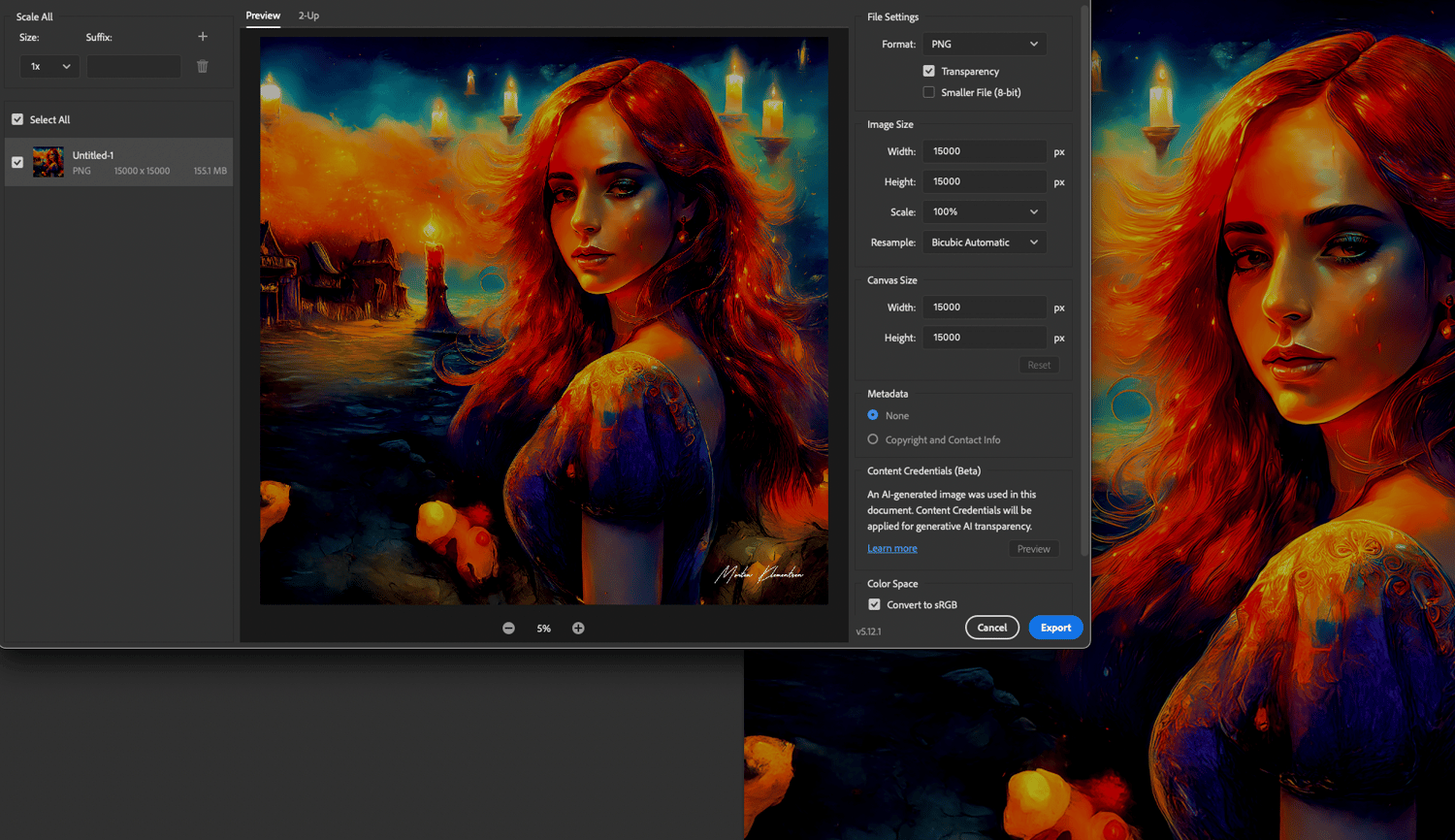Open the Learn more link
Viewport: 1455px width, 840px height.
[x=891, y=549]
